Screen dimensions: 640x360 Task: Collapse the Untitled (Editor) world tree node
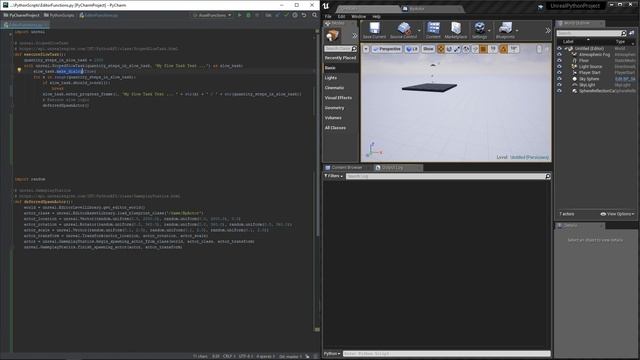tap(566, 49)
